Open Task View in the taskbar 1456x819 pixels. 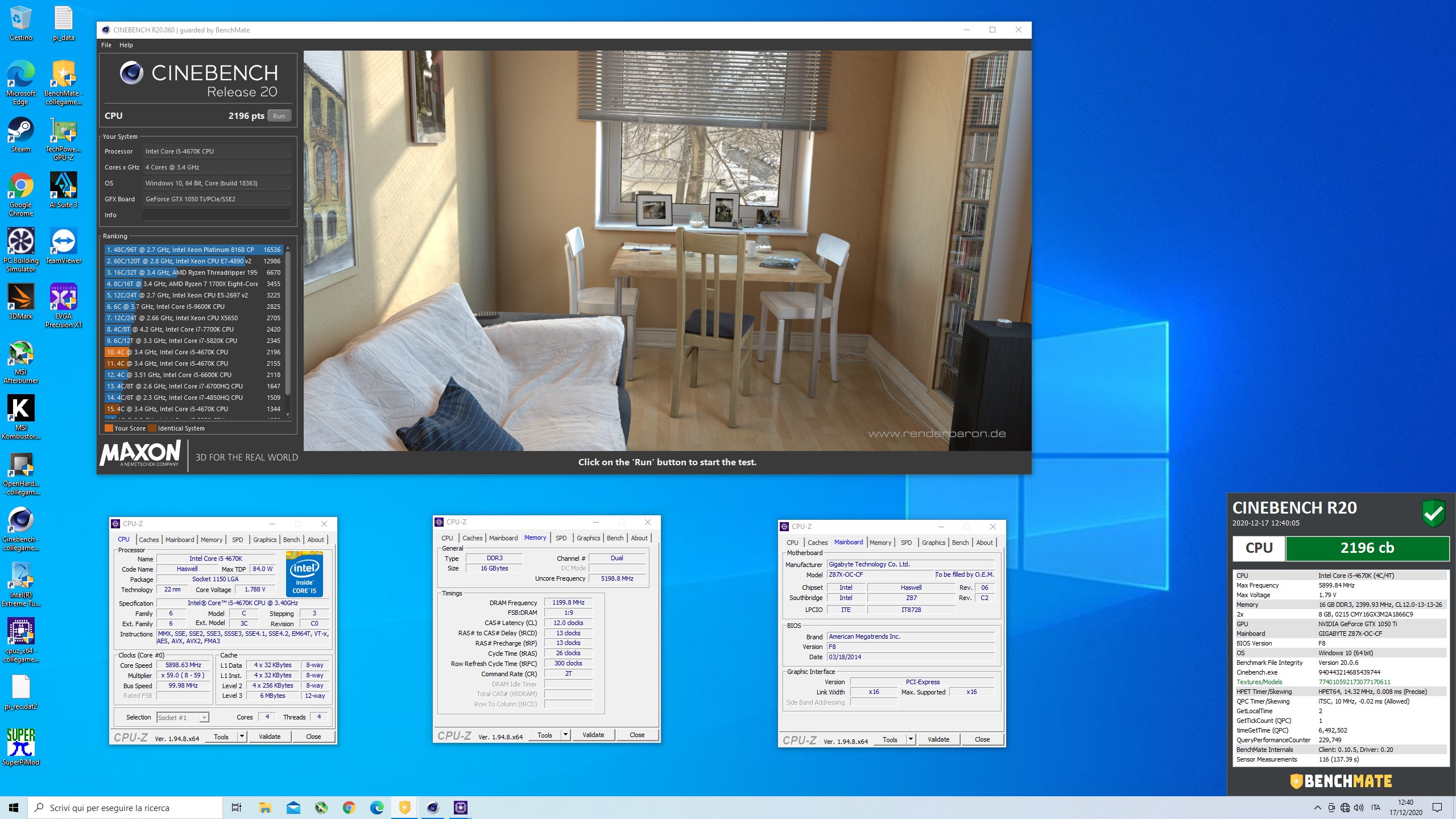(x=237, y=808)
